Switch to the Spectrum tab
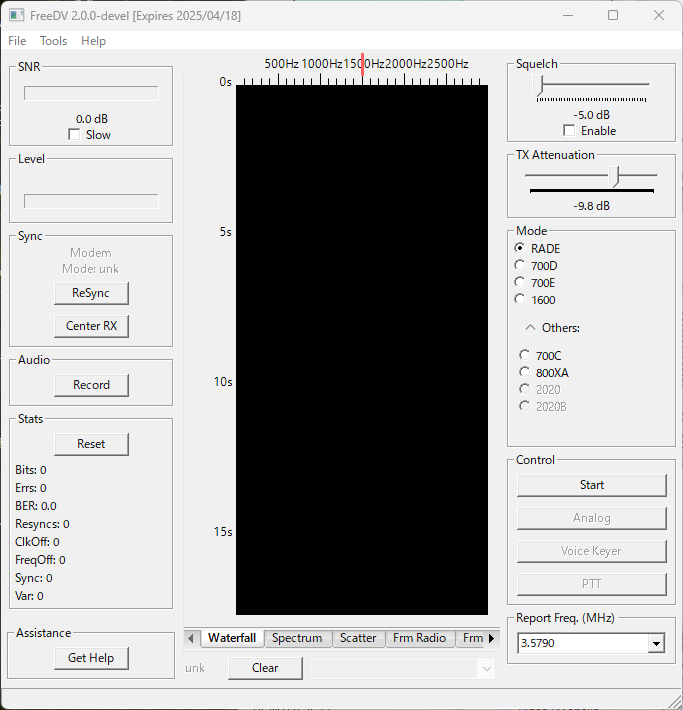Viewport: 683px width, 710px height. click(297, 638)
